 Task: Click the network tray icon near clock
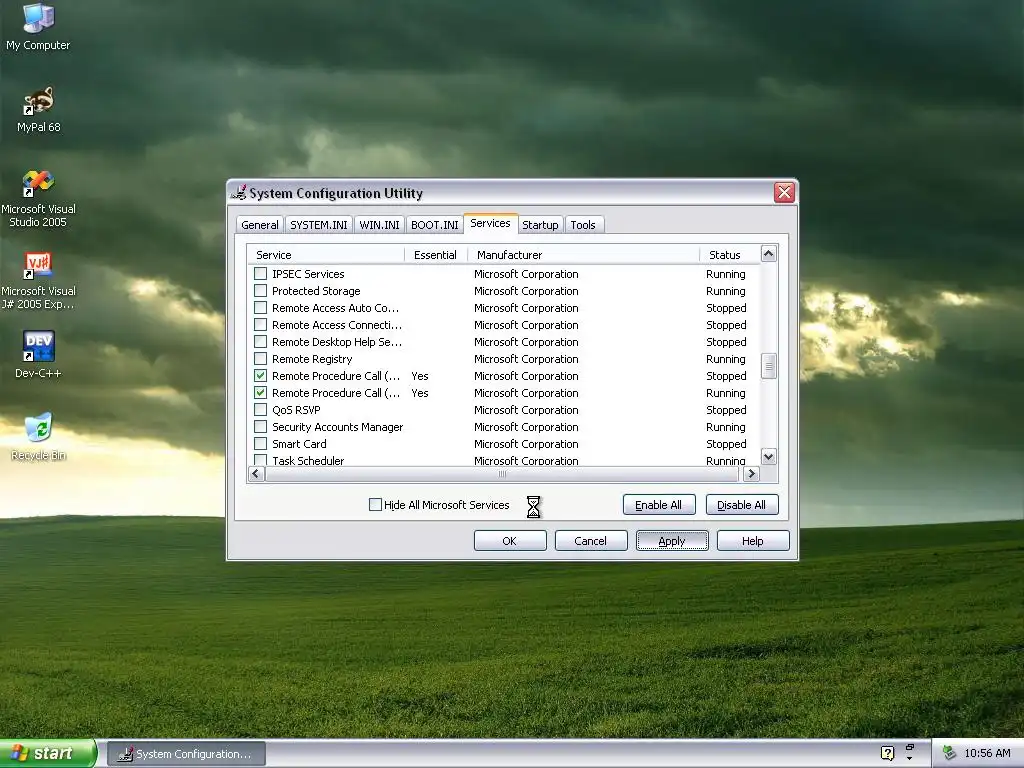[949, 753]
